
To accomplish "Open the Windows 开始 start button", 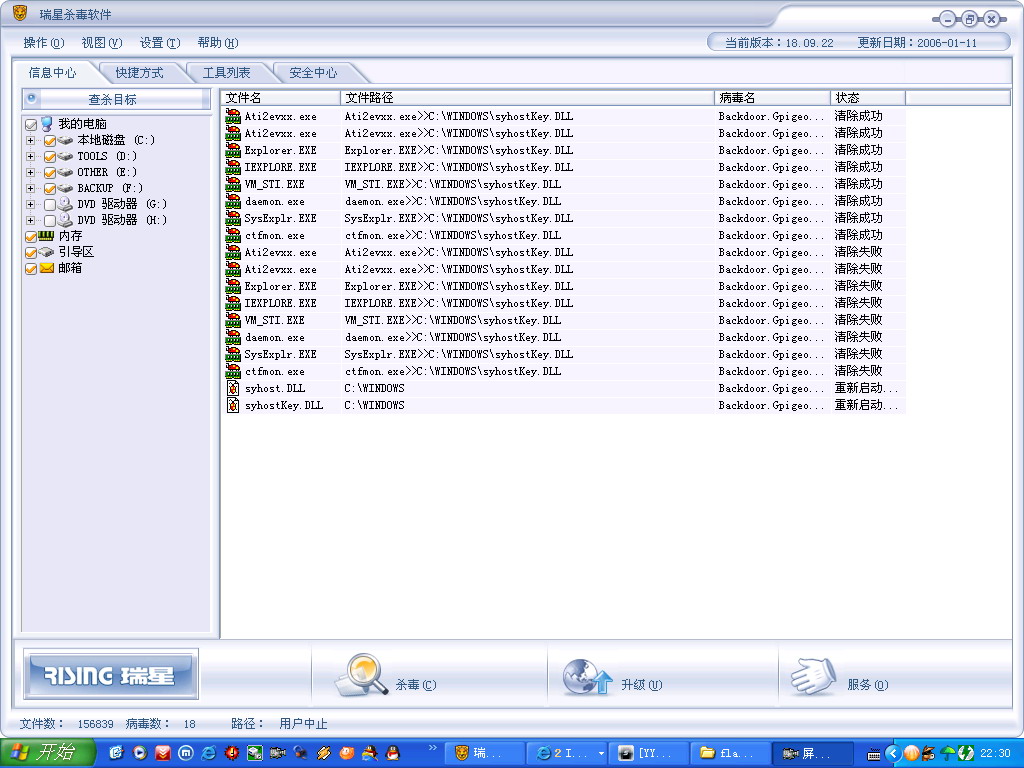I will (47, 753).
